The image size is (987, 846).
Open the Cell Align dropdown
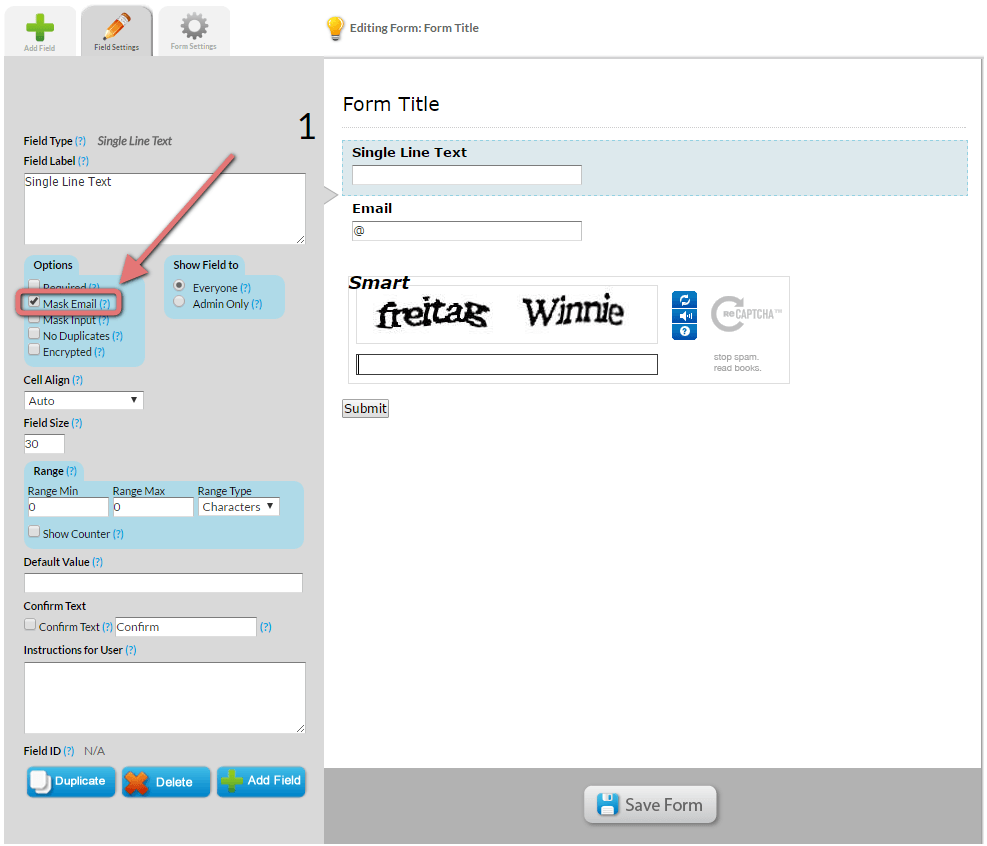(83, 400)
